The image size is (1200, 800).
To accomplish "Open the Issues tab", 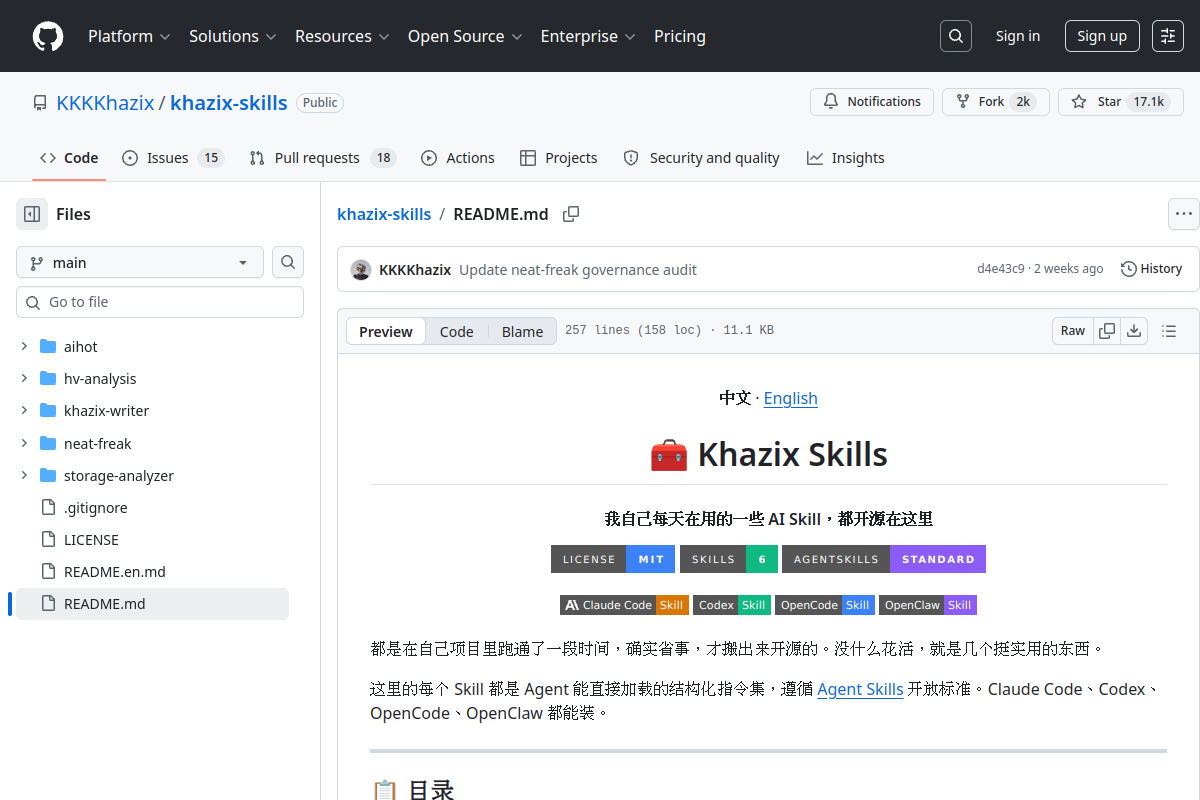I will click(x=172, y=158).
